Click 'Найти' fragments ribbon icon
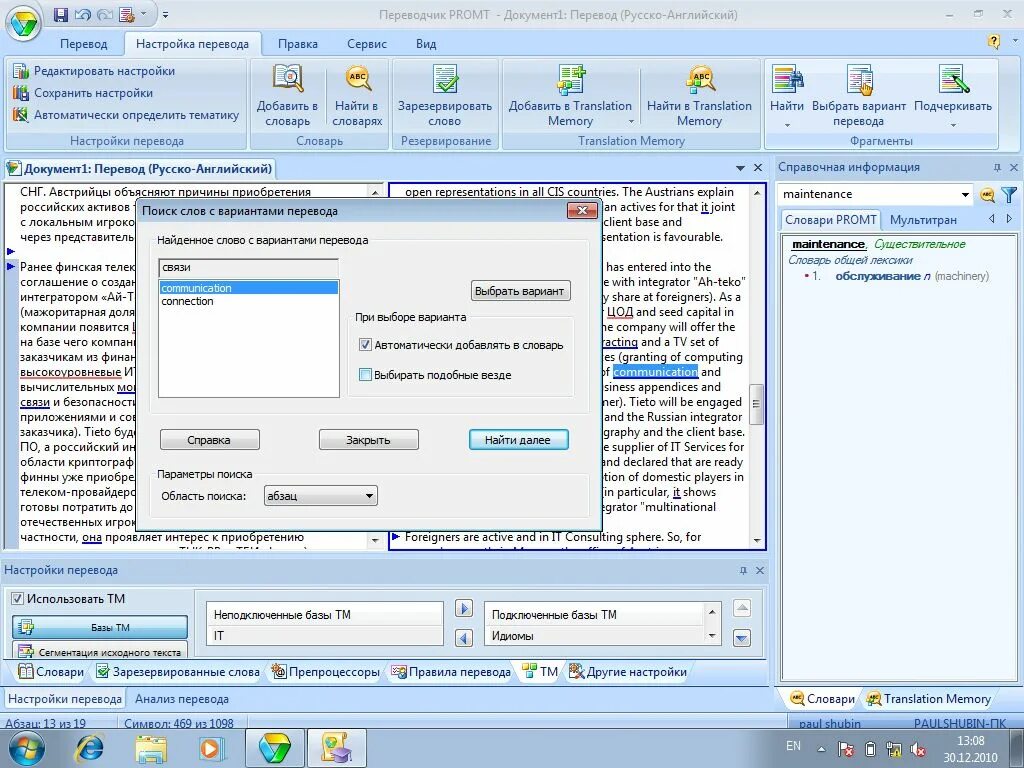The height and width of the screenshot is (768, 1024). coord(786,87)
